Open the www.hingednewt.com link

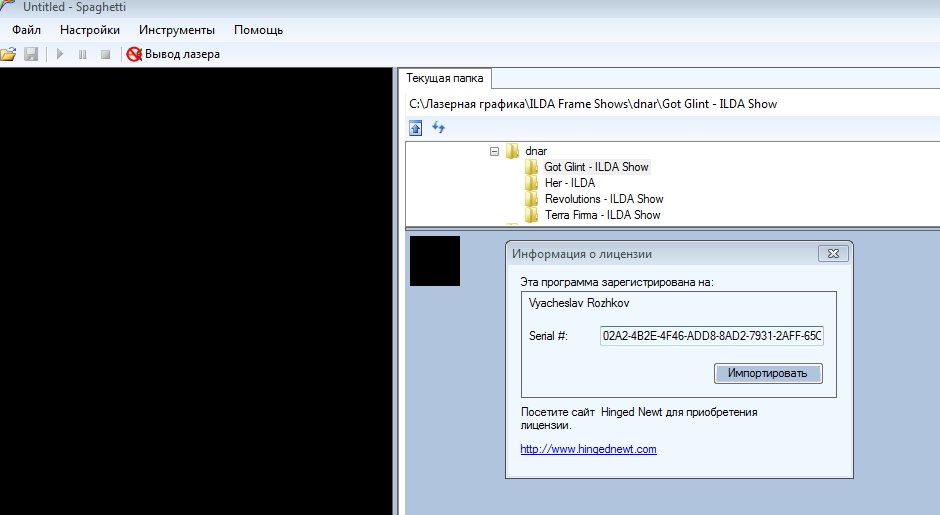[x=588, y=449]
